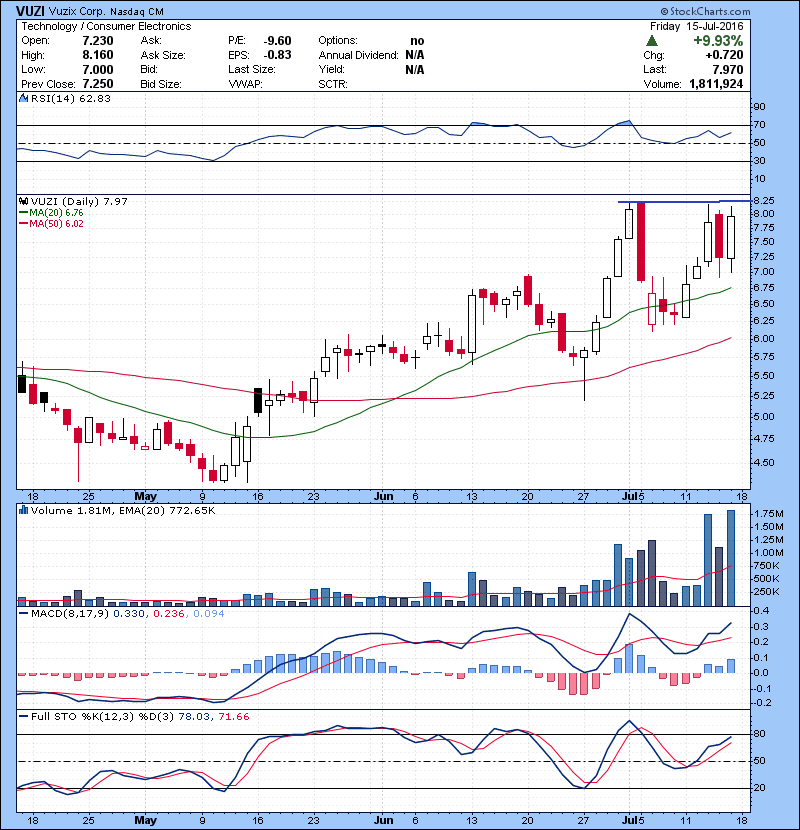Click the Bid Size label
Viewport: 800px width, 830px height.
tap(161, 84)
